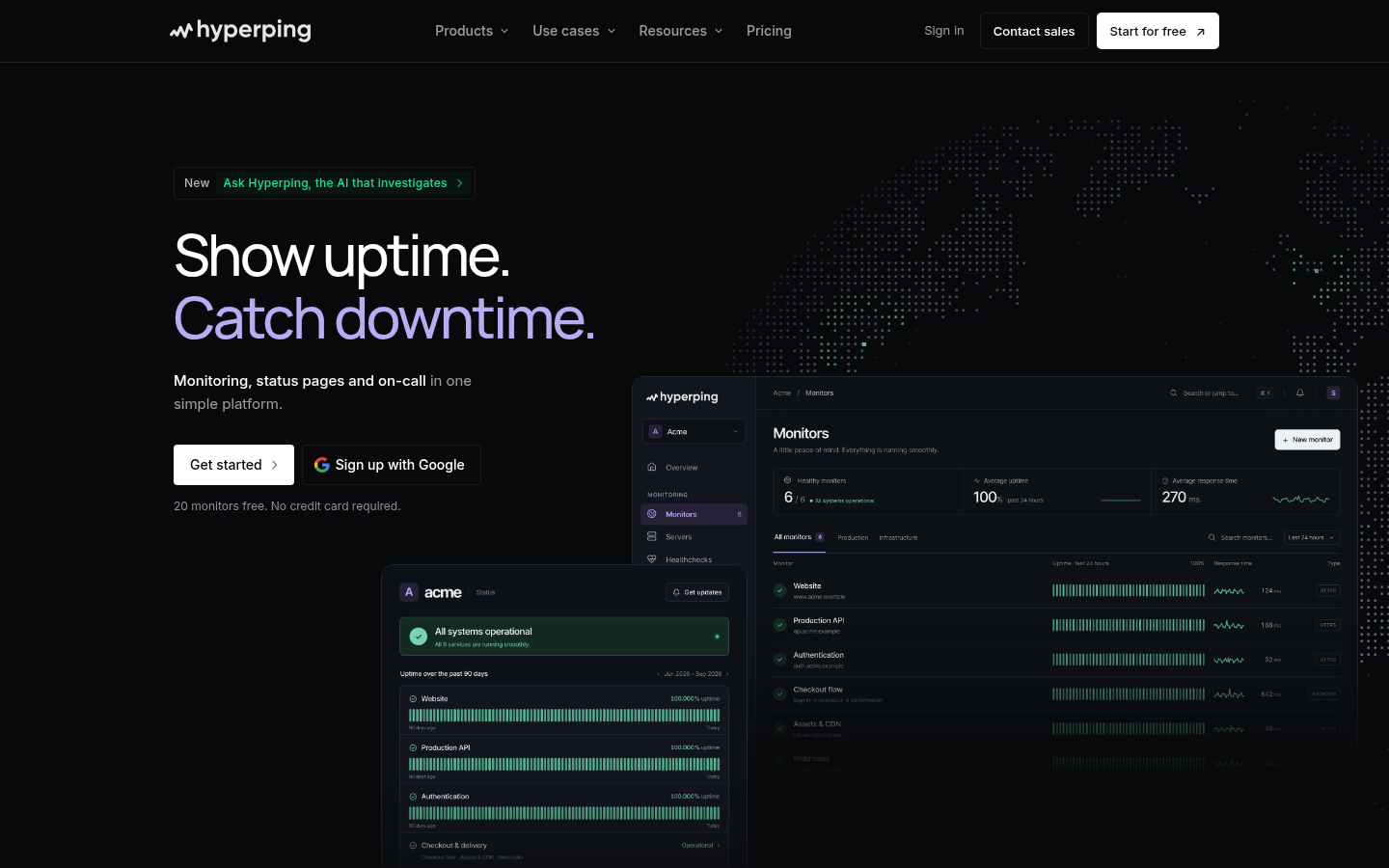Go to the next date range on the status page

(727, 674)
